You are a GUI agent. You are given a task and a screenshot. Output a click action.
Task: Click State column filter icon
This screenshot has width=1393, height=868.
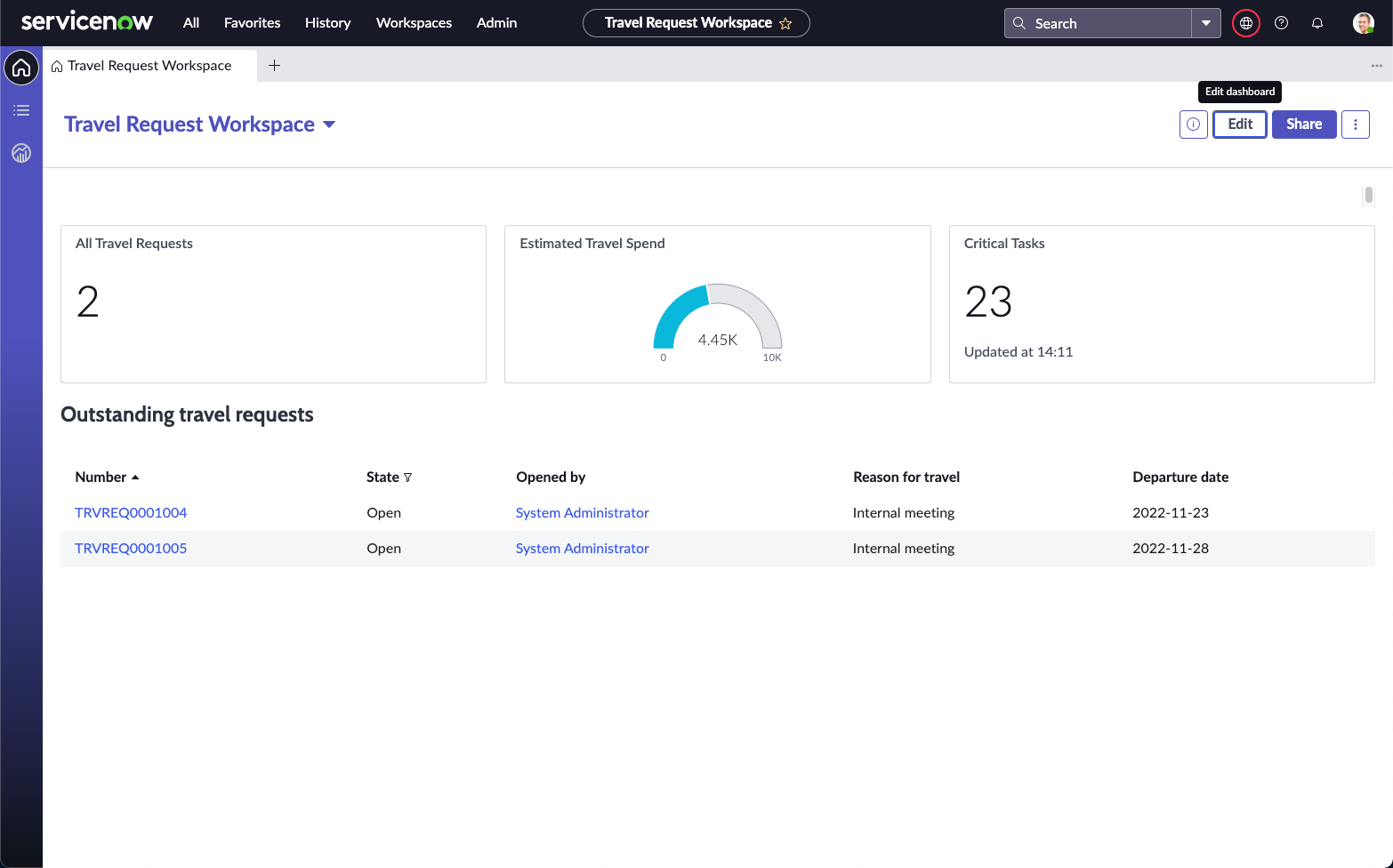(408, 478)
